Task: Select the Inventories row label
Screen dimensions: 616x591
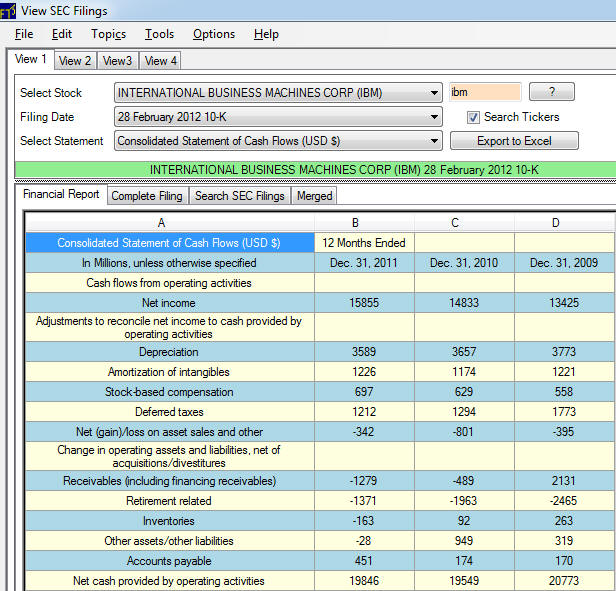Action: click(170, 521)
